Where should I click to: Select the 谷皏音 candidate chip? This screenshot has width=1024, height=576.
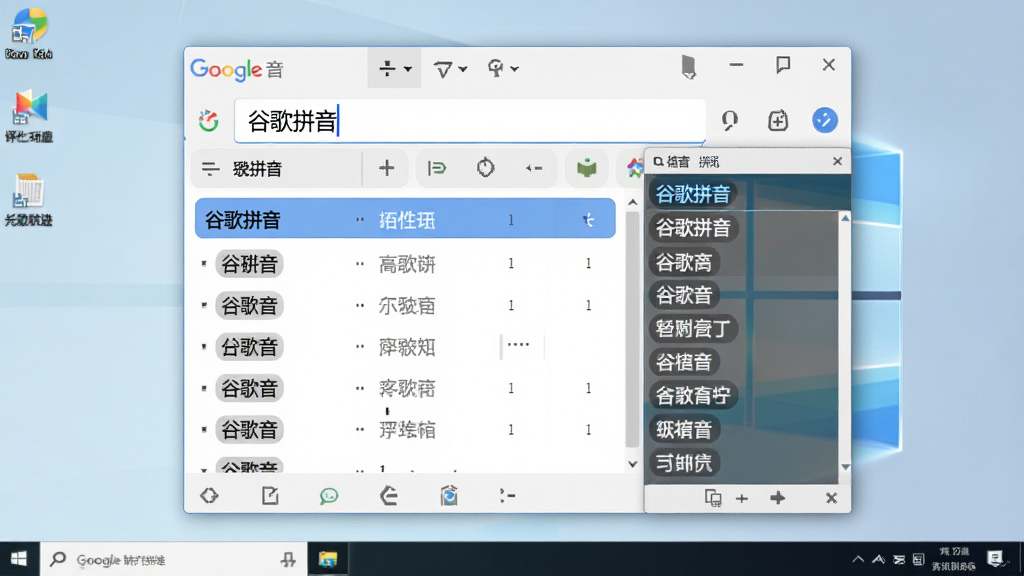(249, 264)
